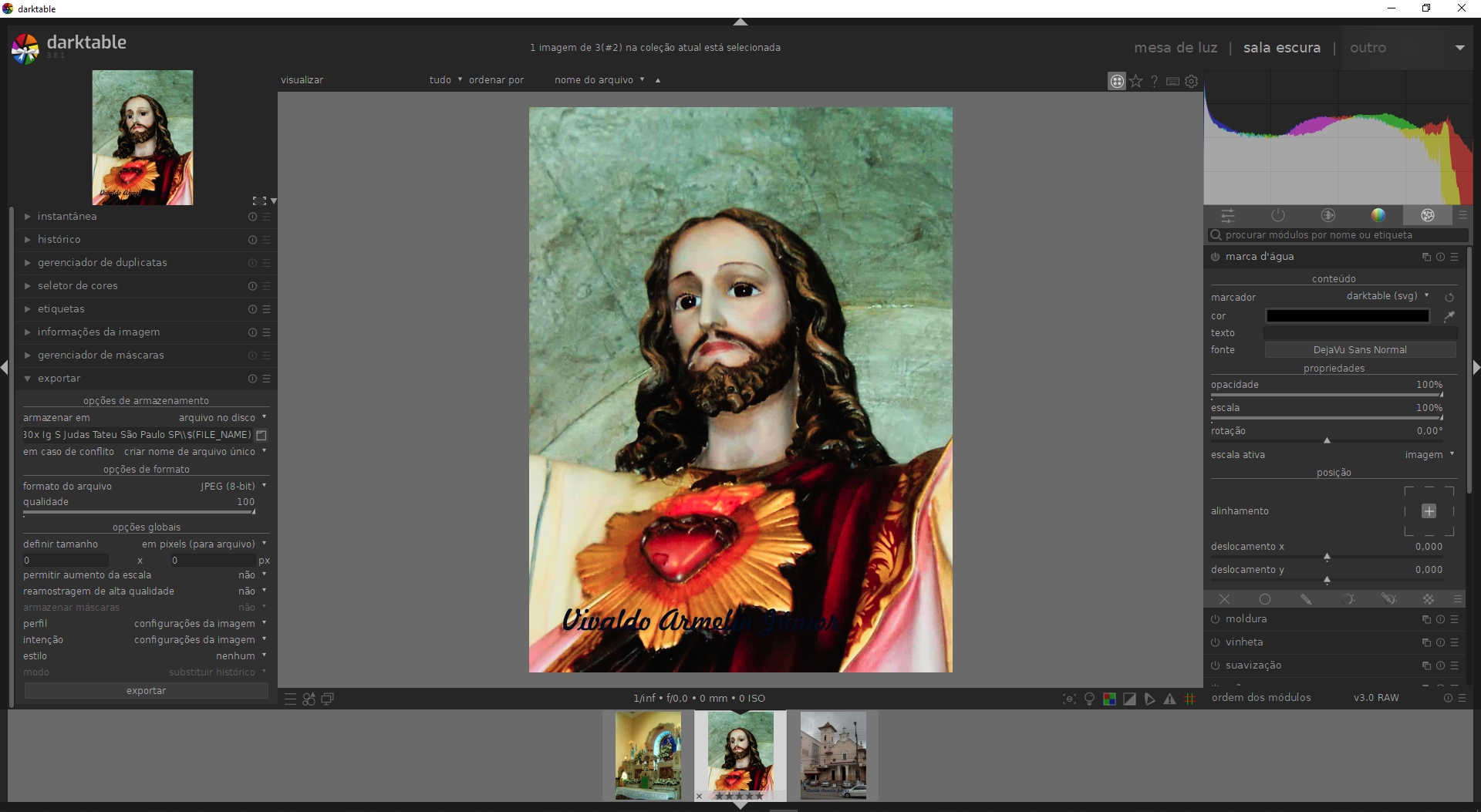Switch to mesa de luz view
Screen dimensions: 1481x812
coord(1176,48)
